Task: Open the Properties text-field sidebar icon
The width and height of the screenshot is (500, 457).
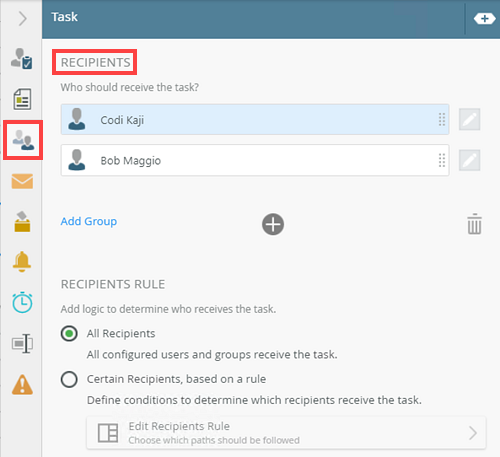Action: click(x=22, y=343)
